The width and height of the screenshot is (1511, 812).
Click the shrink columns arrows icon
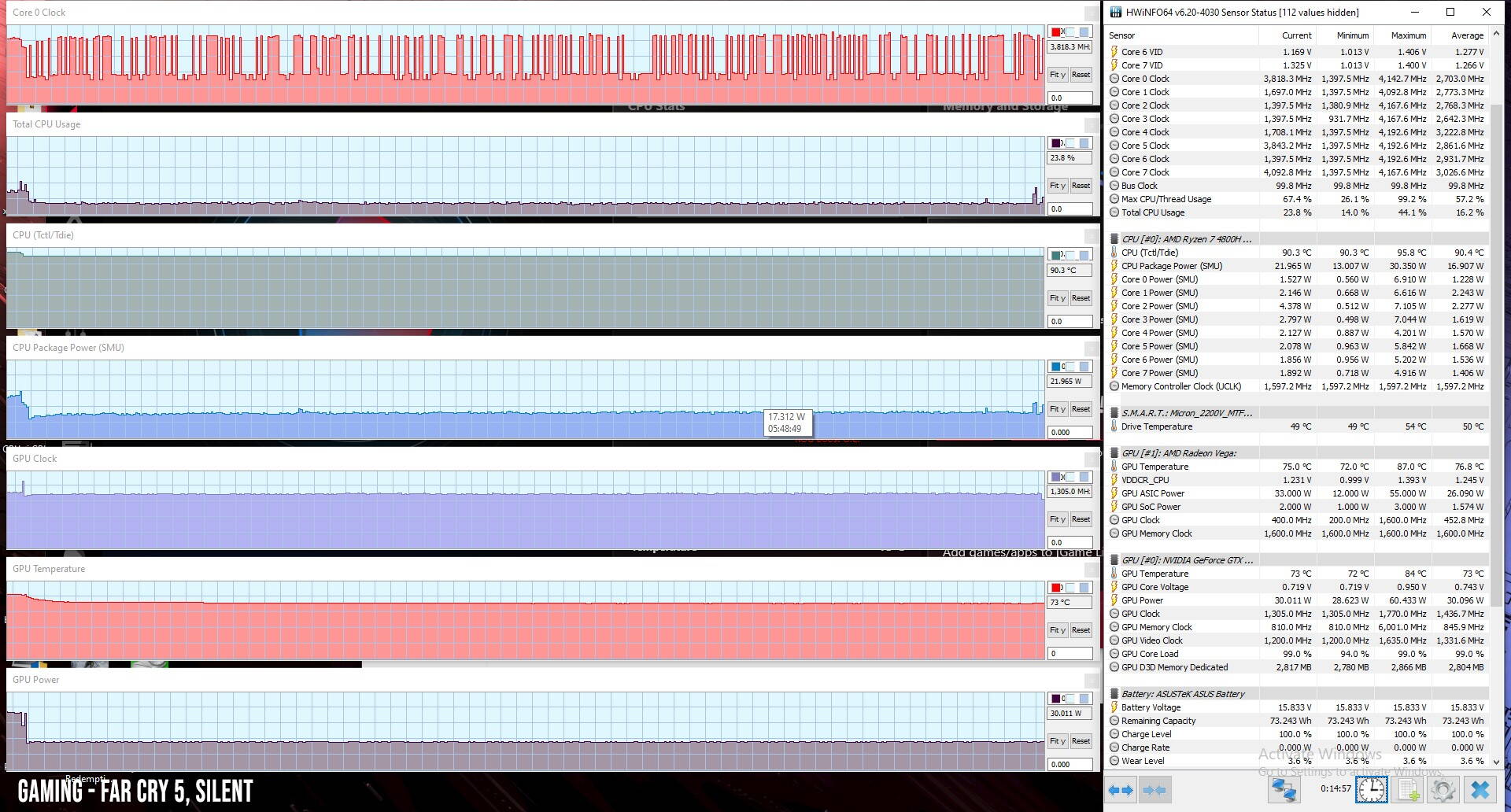pos(1154,790)
